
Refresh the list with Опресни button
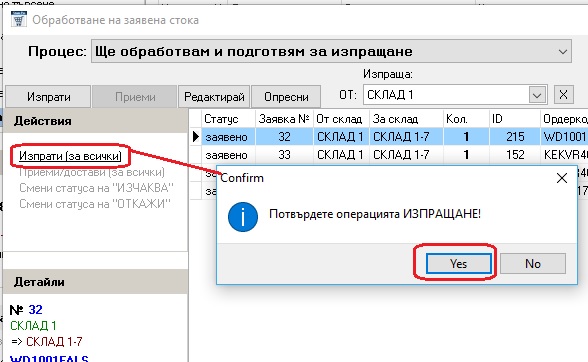pyautogui.click(x=286, y=97)
